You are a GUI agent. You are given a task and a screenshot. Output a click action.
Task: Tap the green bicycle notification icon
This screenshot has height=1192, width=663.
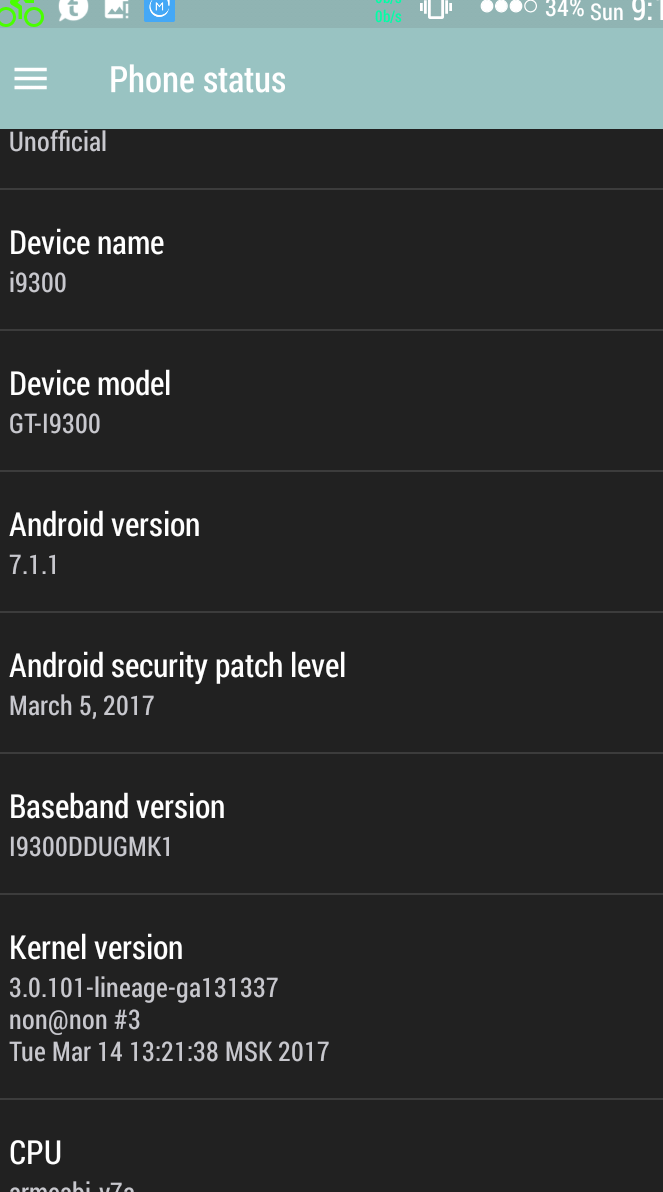point(21,11)
